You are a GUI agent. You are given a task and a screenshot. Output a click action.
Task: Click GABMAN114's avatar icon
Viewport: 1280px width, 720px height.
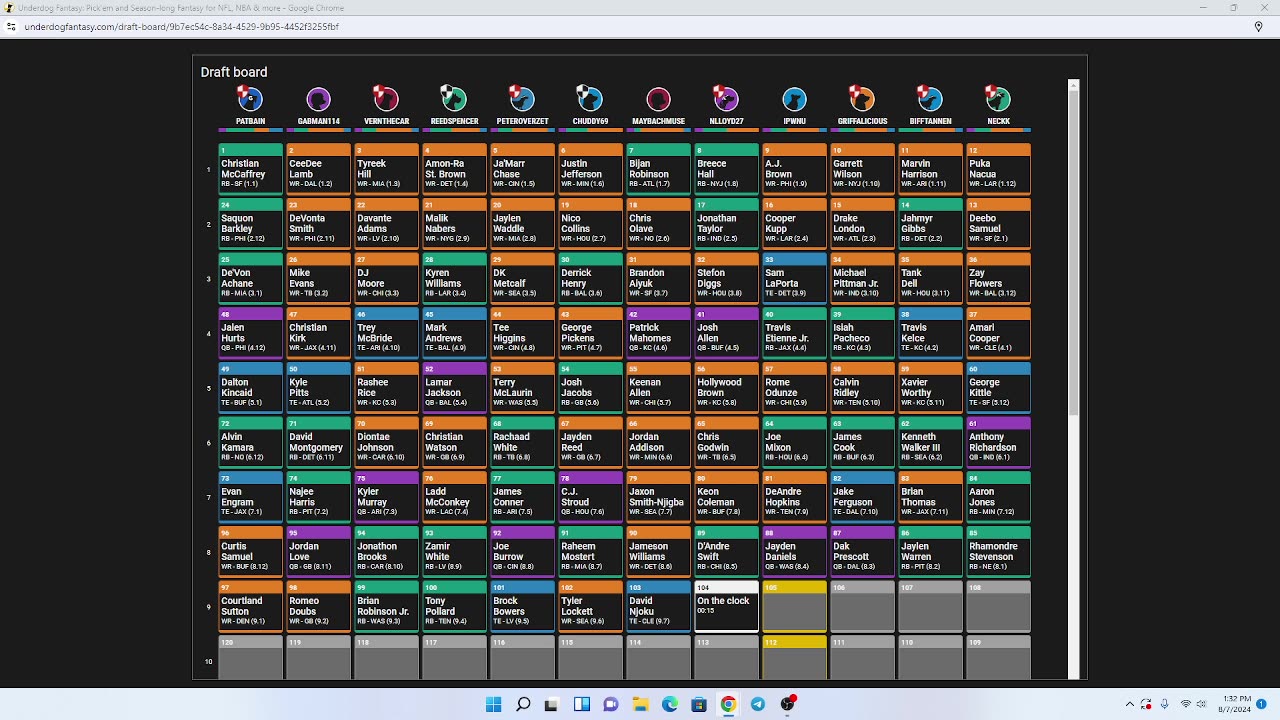click(x=318, y=99)
